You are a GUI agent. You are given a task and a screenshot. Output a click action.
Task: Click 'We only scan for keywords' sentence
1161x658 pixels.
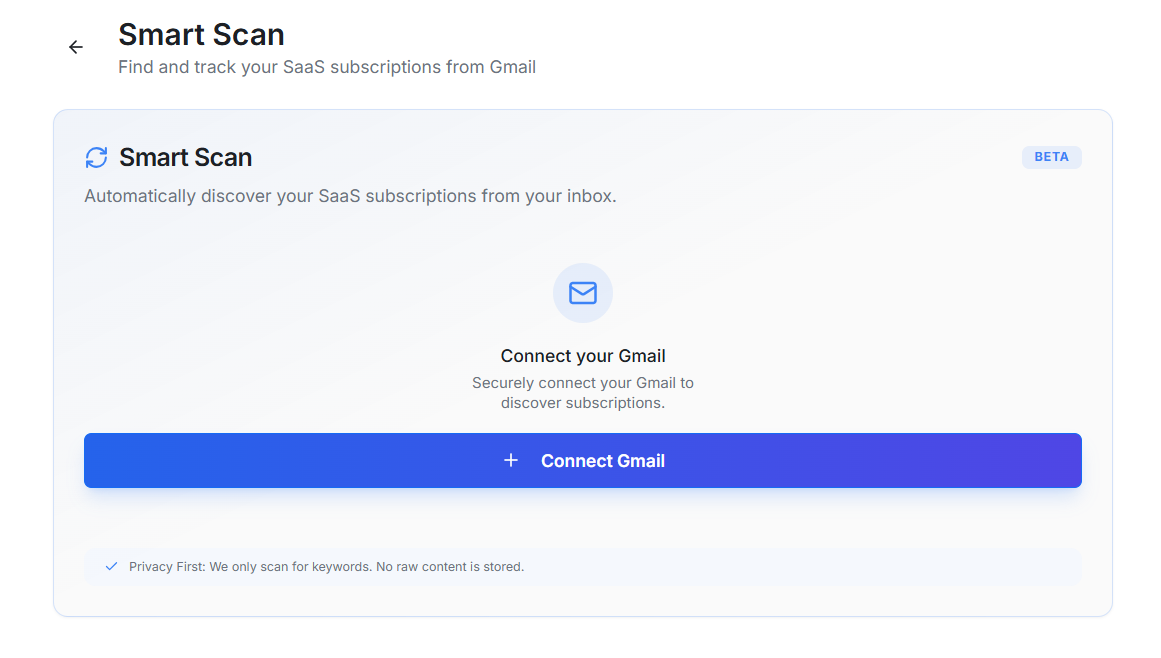point(290,567)
